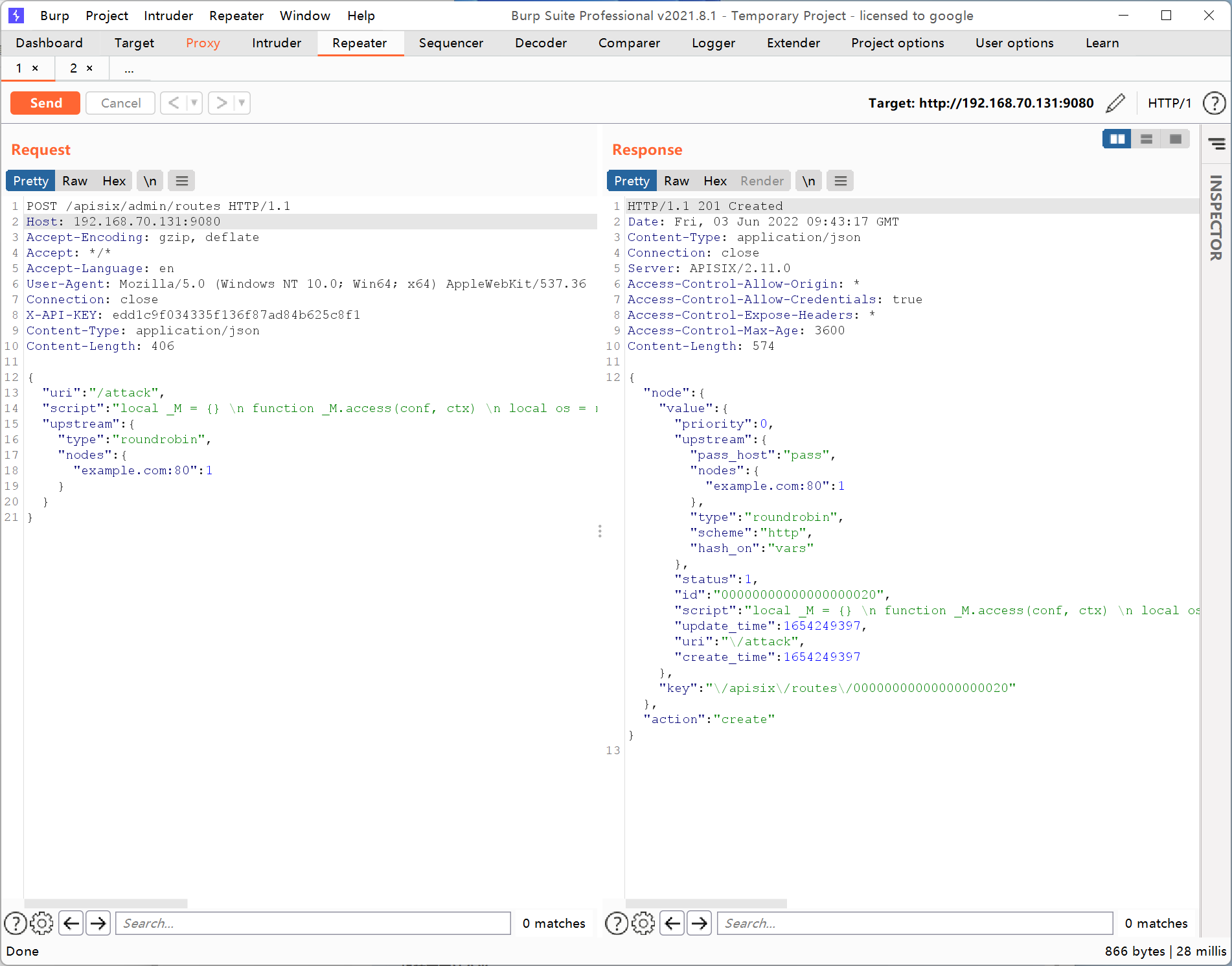Open request search help icon
Viewport: 1232px width, 966px height.
coord(16,923)
